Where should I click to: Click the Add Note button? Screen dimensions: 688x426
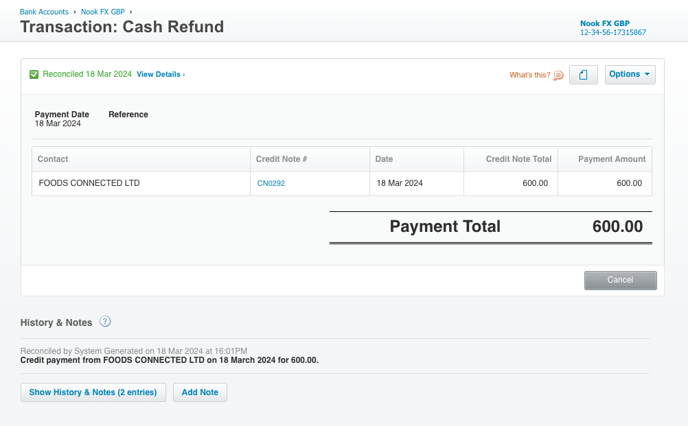200,392
